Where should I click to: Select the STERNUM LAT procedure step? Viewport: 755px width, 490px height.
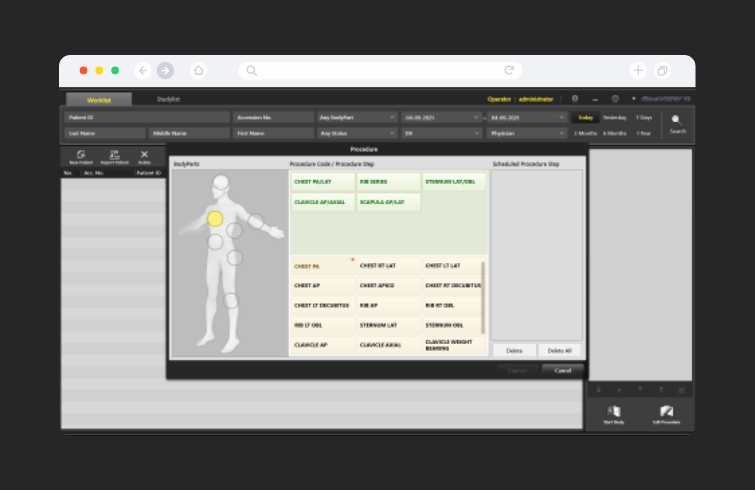tap(388, 325)
